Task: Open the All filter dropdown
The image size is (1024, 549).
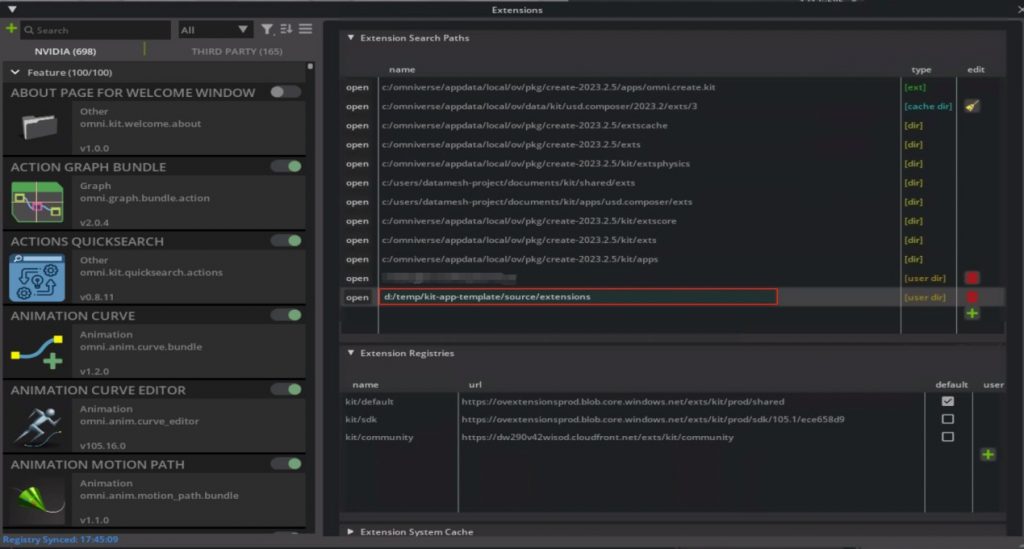Action: (214, 30)
